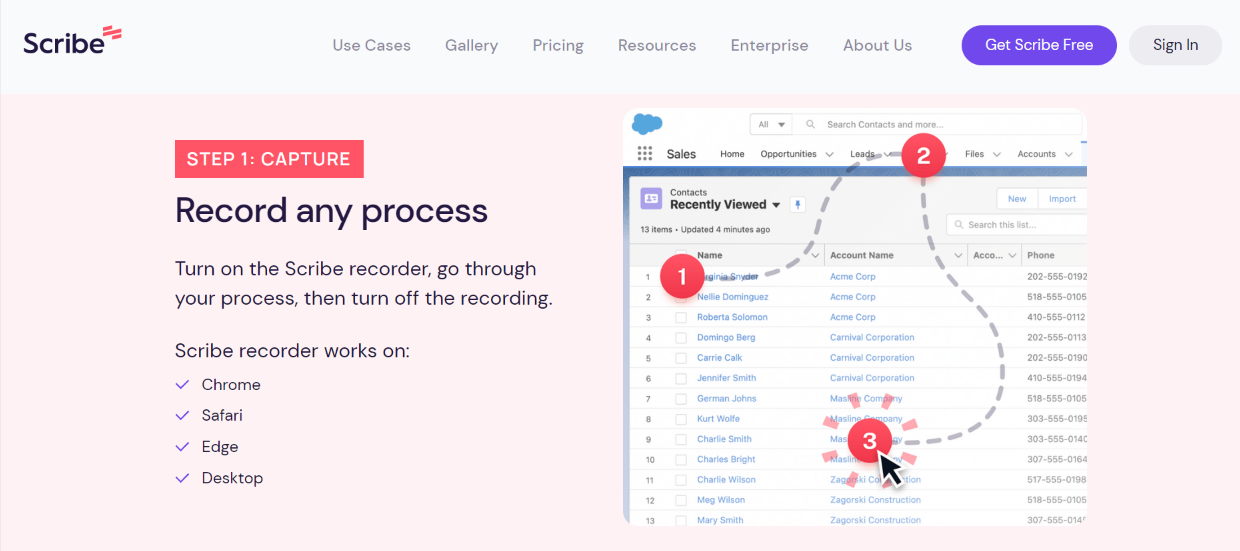Click the 13 items updated status text

(705, 229)
